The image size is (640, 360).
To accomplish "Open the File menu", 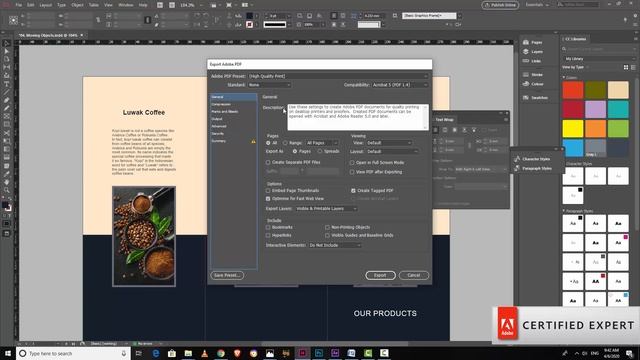I will pyautogui.click(x=19, y=5).
